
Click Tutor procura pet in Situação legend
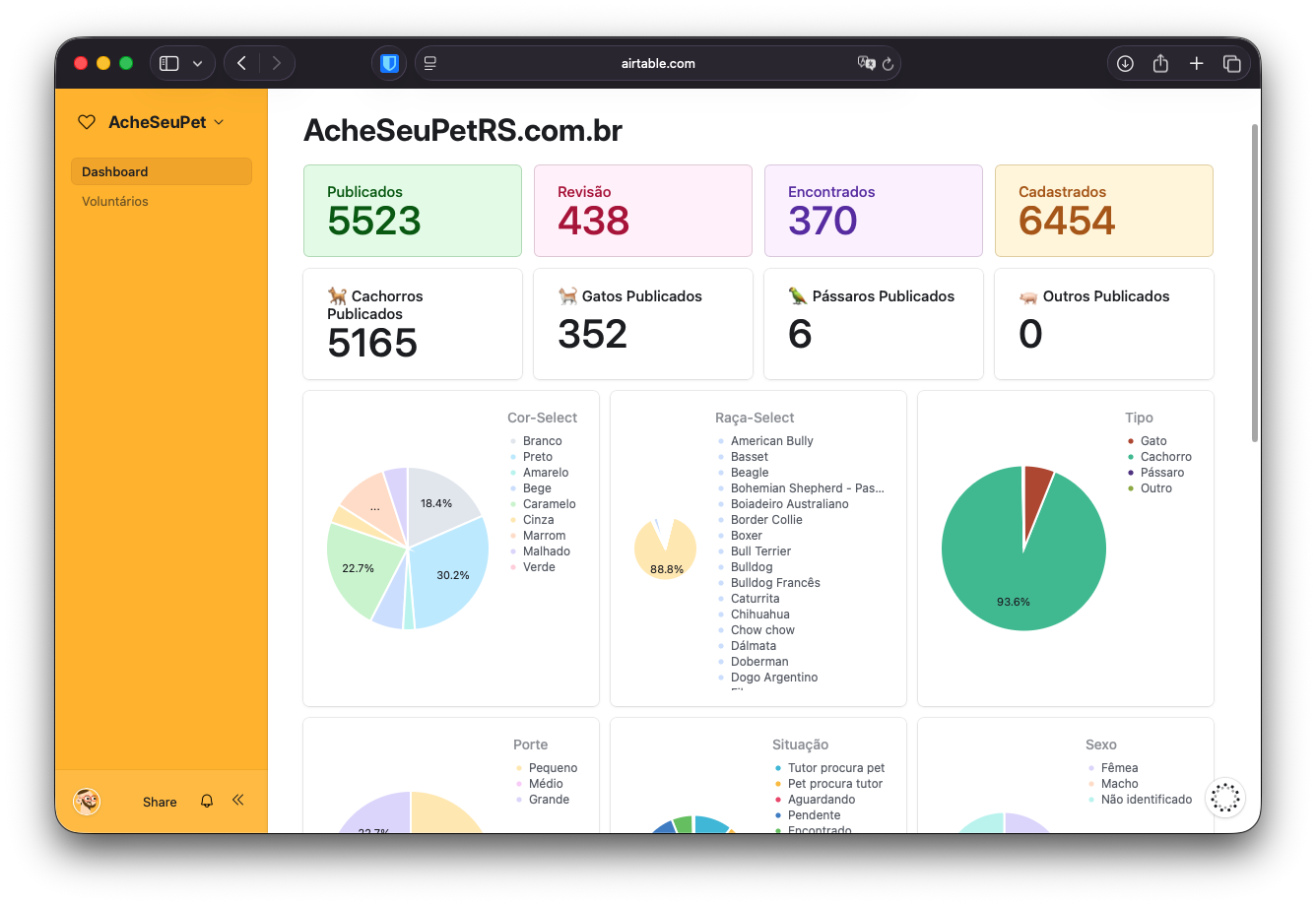(x=836, y=768)
